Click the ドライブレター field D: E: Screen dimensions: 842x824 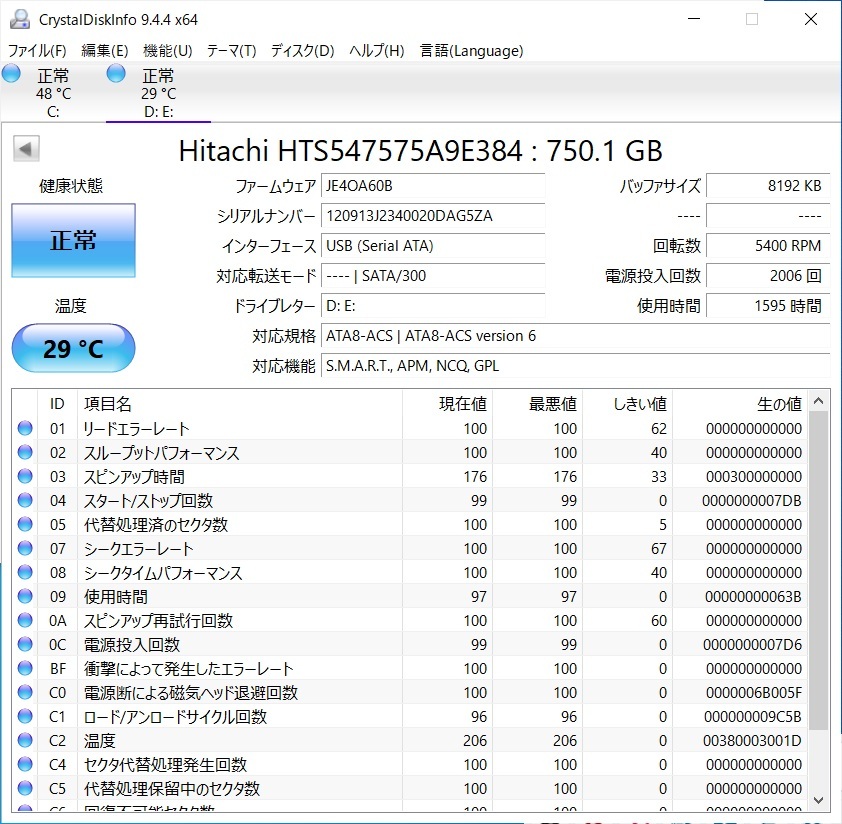pos(433,306)
